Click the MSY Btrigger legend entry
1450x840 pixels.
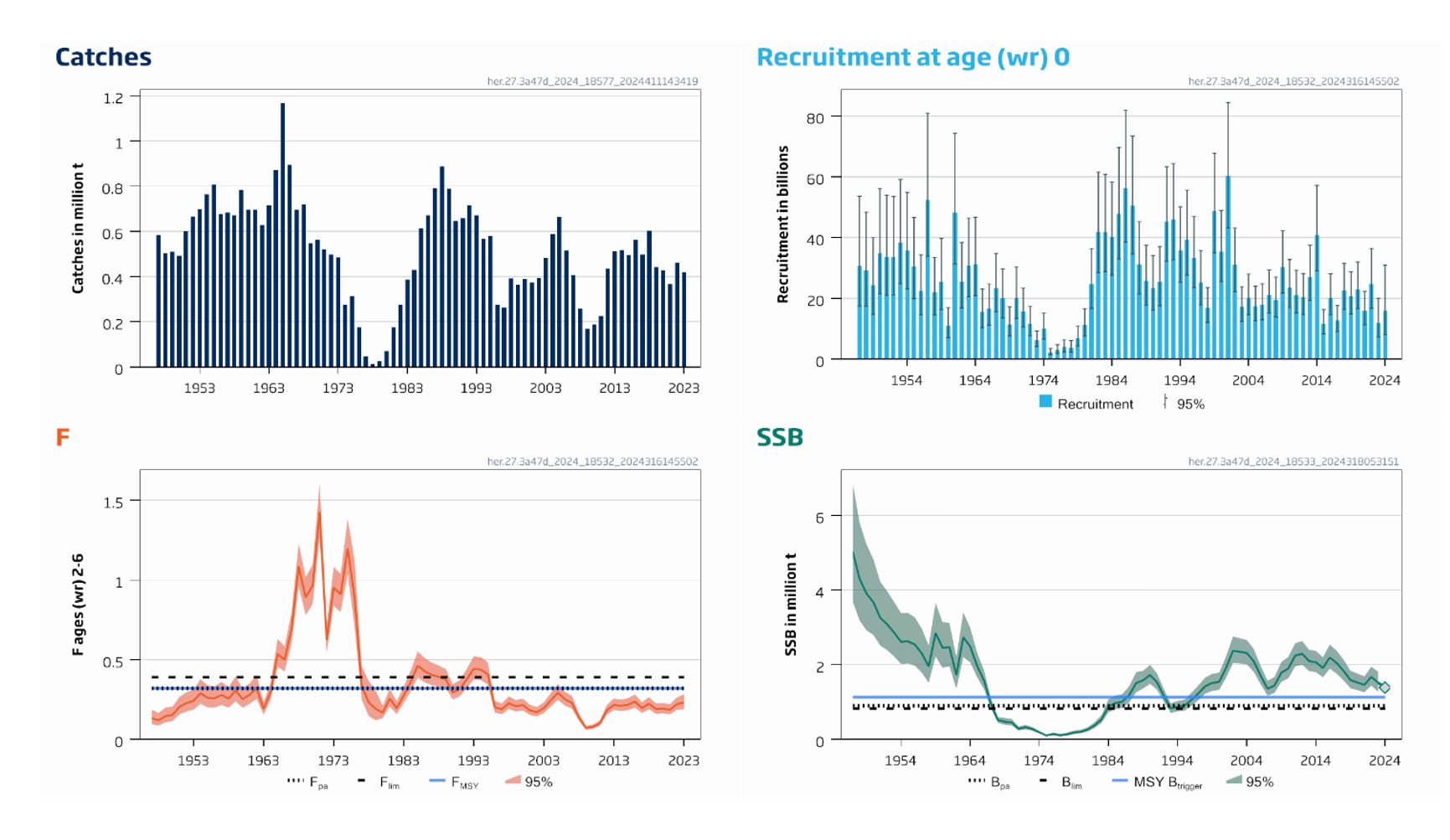pos(1157,782)
